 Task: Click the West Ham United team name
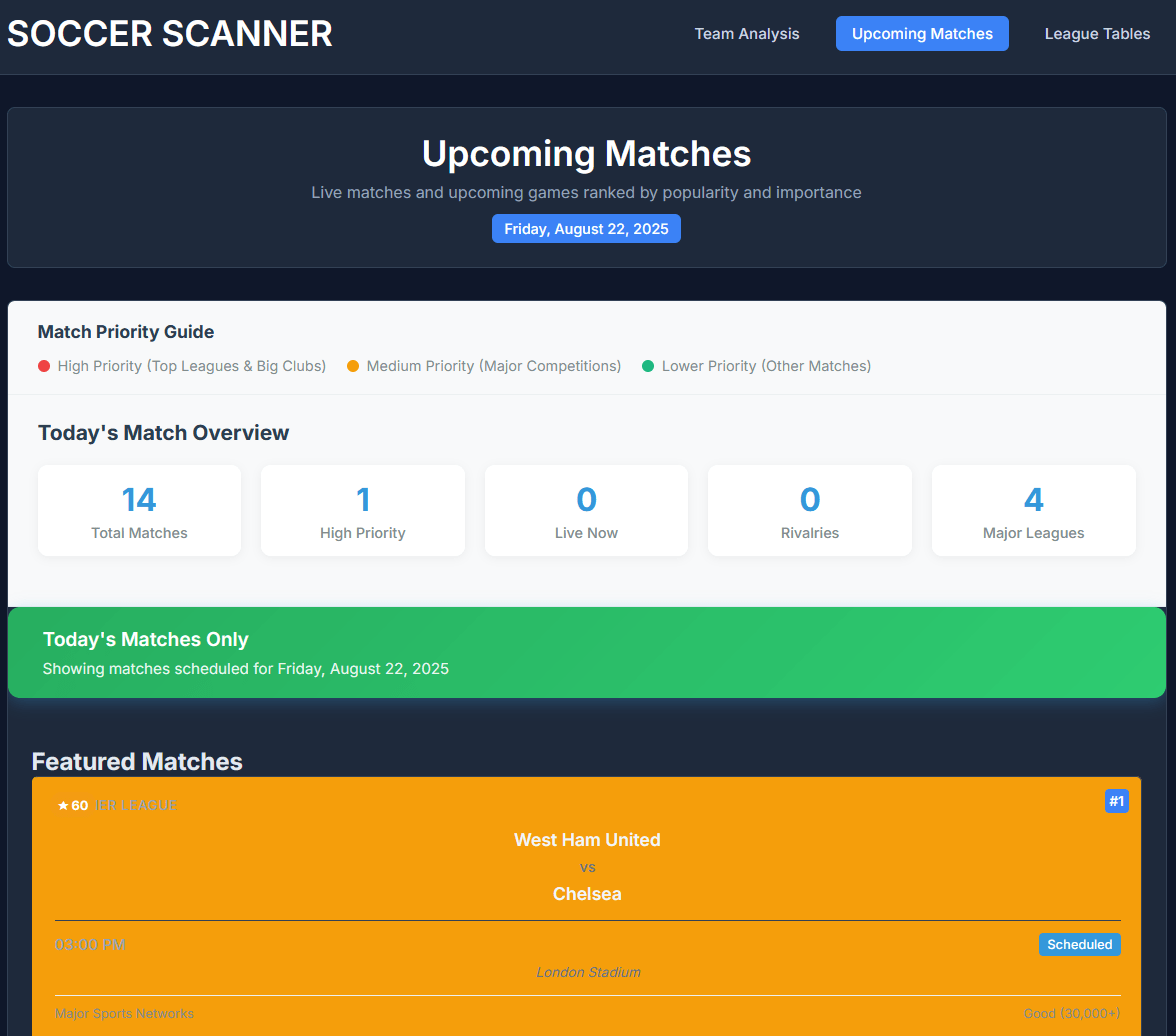587,840
